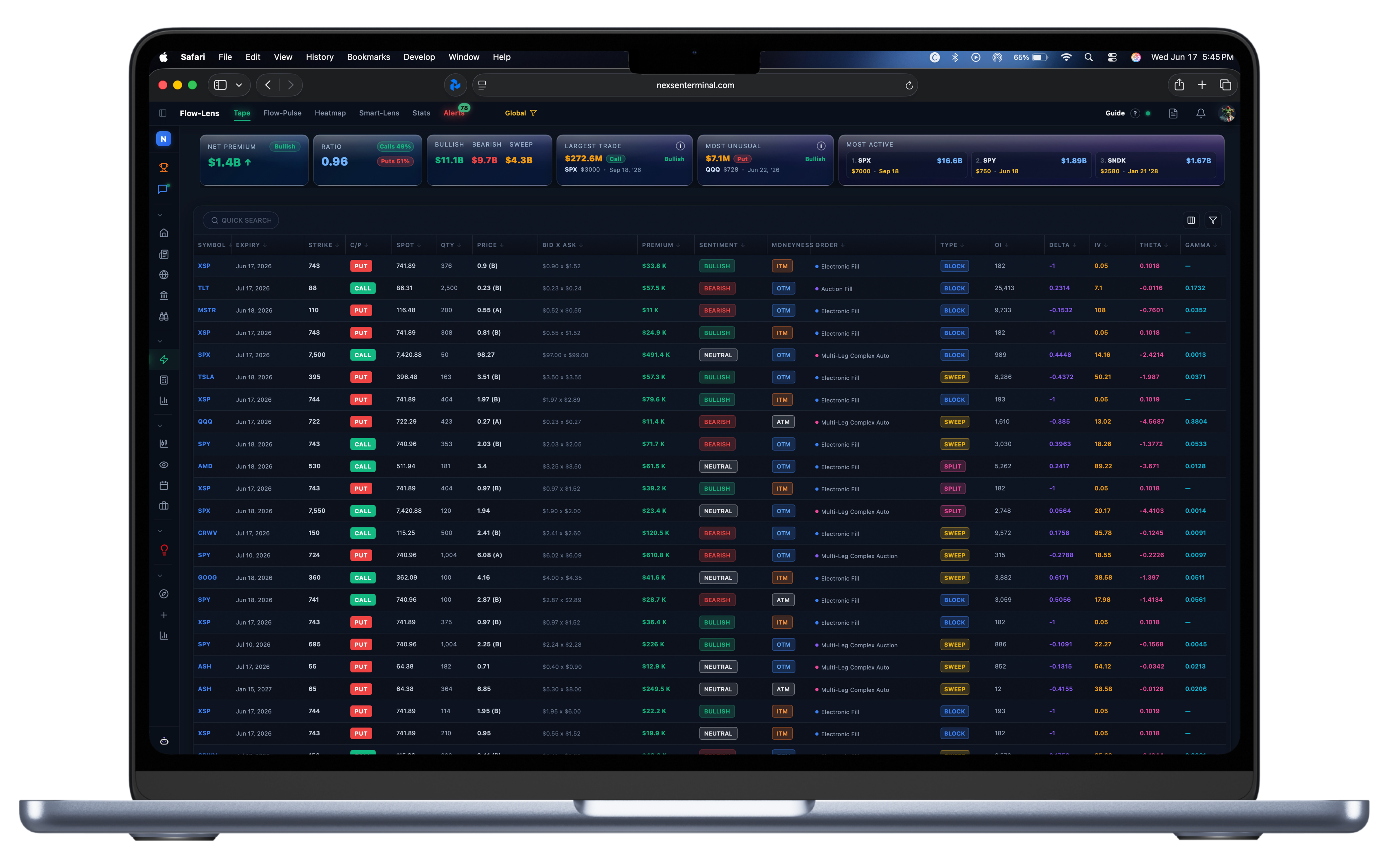Open the trophy leaderboard icon
This screenshot has height=868, width=1389.
coord(163,168)
